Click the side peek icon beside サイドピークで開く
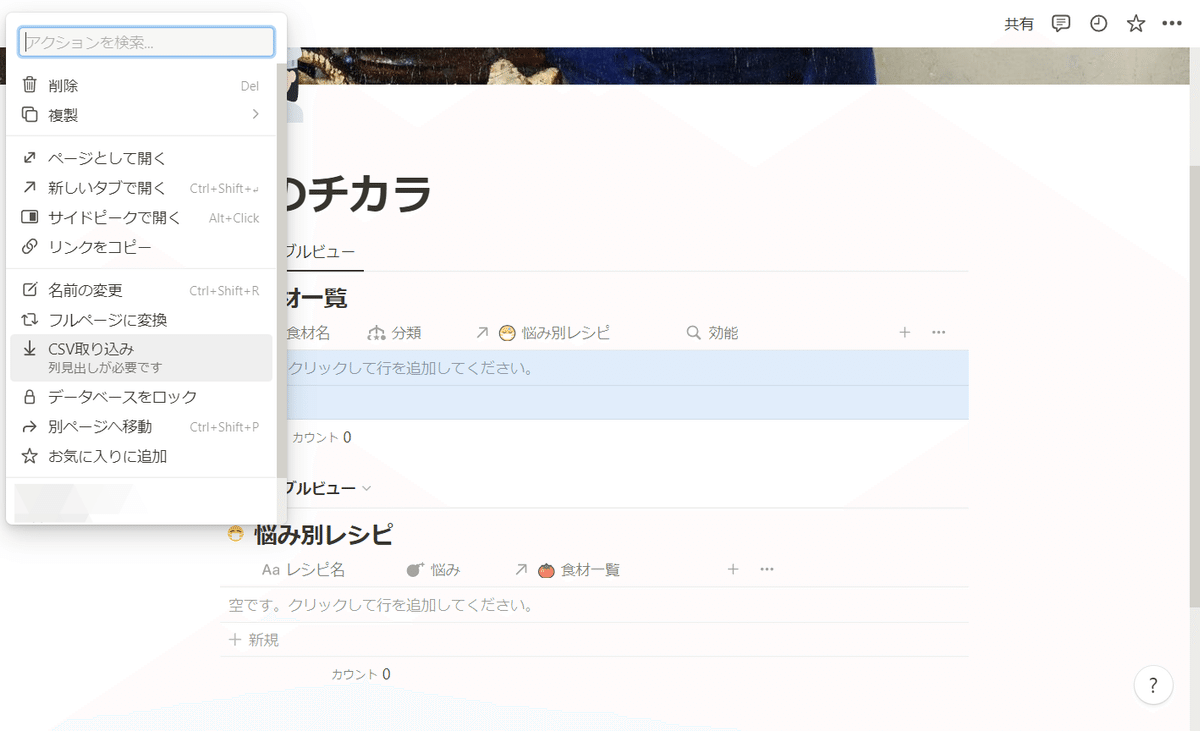Screen dimensions: 1200x731 tap(30, 217)
